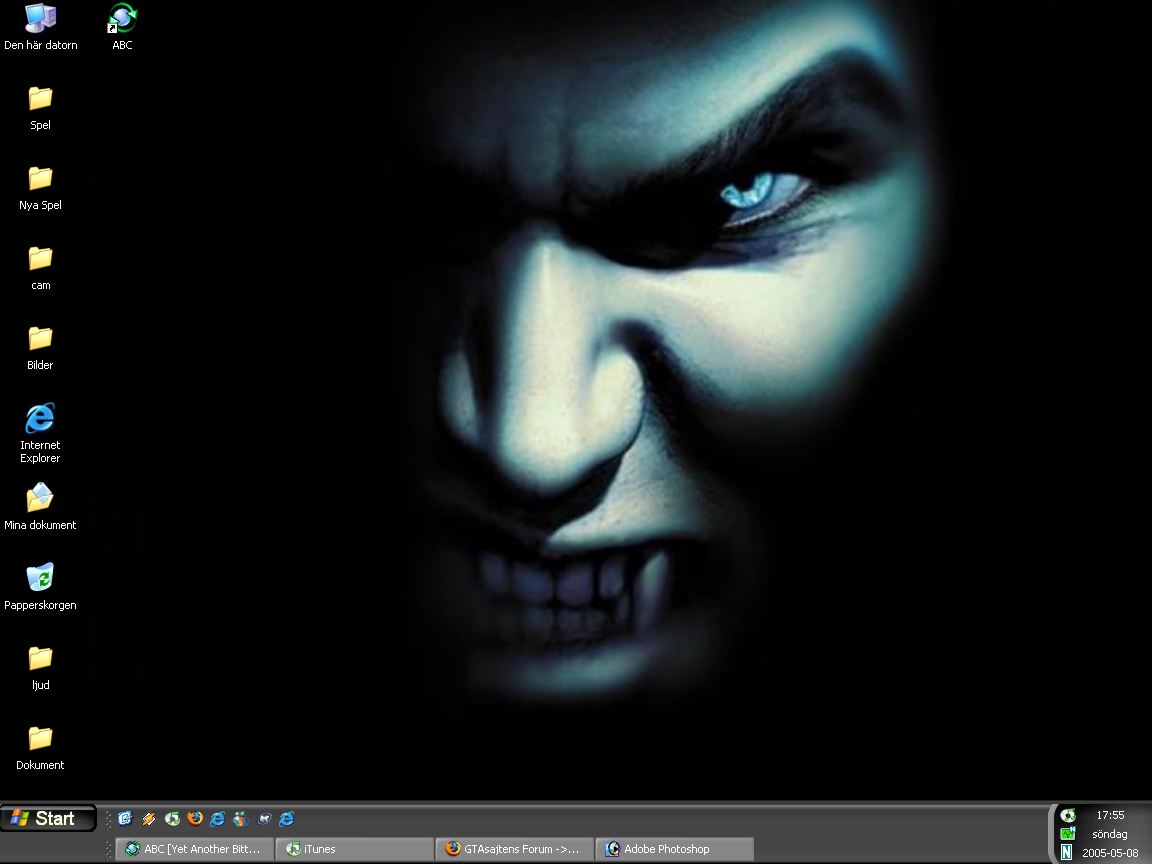Open the Bilder folder

[40, 339]
